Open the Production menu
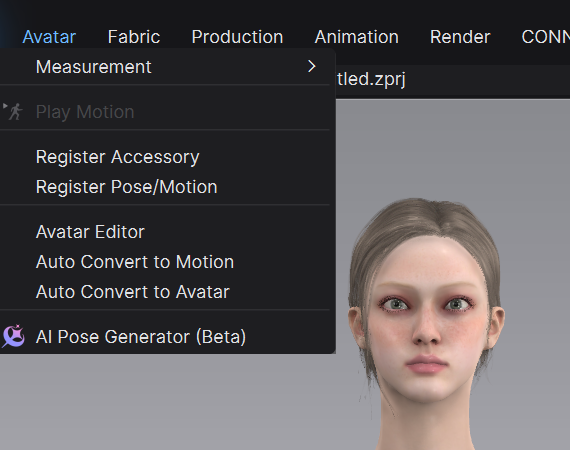570x450 pixels. [237, 37]
